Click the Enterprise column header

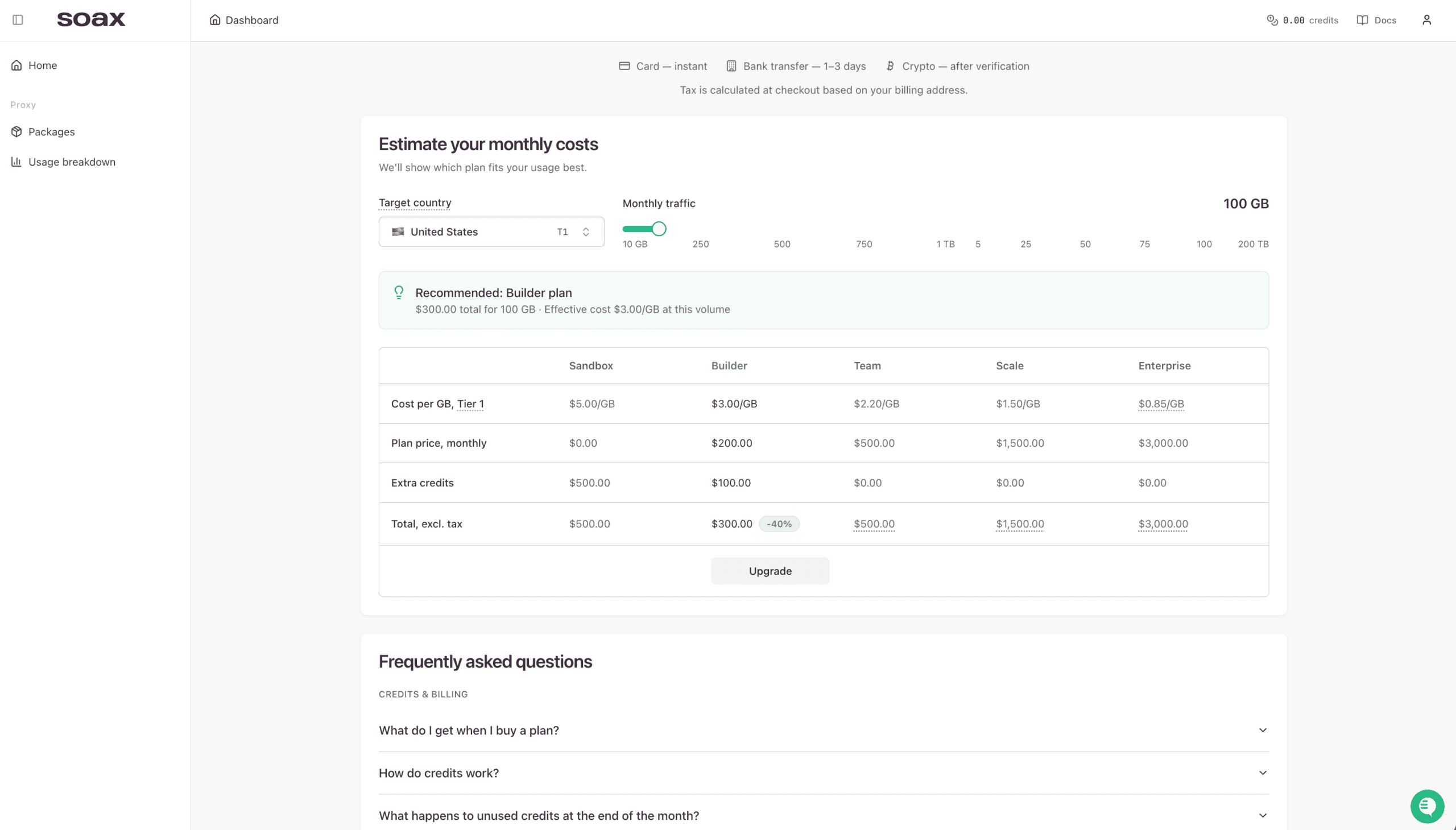(1164, 365)
